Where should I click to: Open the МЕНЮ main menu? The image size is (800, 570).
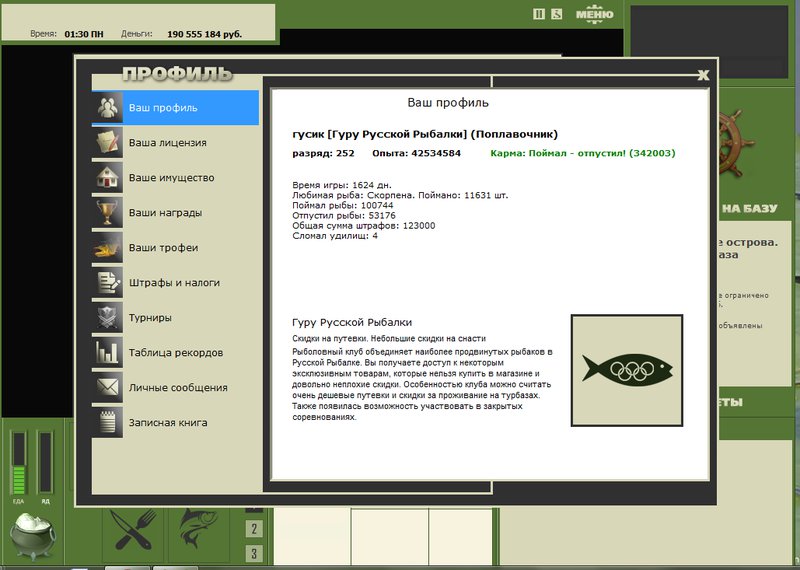click(x=594, y=14)
